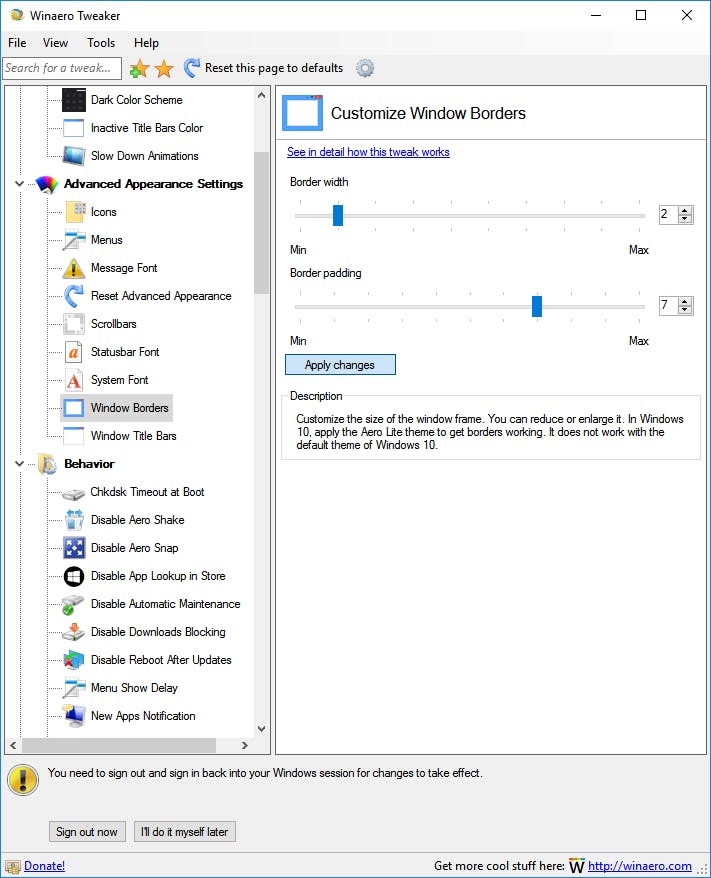Click the System Font letter A icon
The width and height of the screenshot is (711, 878).
[74, 380]
